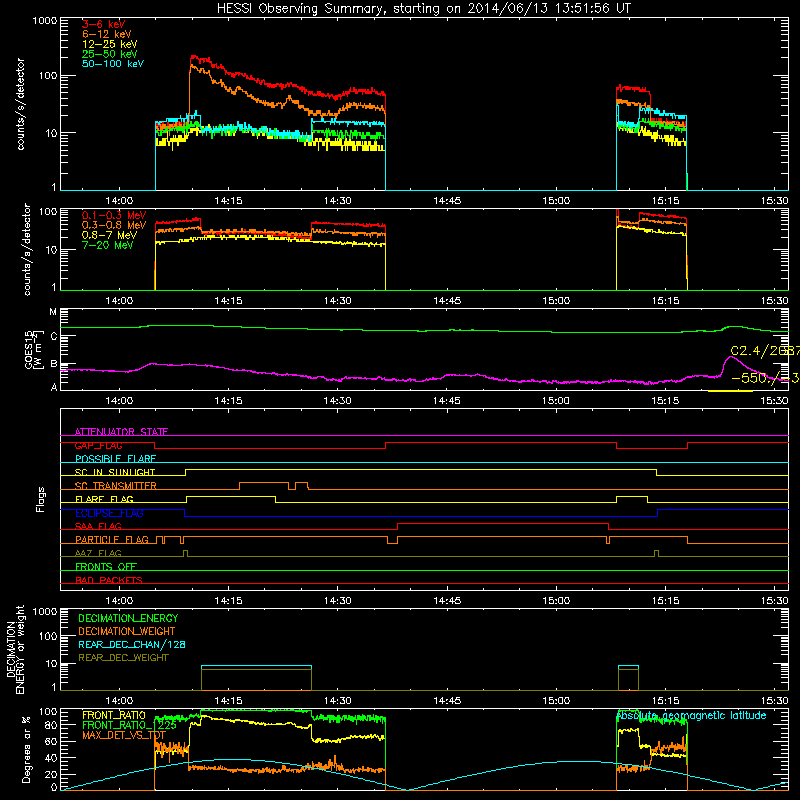Select the "Degrees or %" axis label
Image resolution: width=800 pixels, height=800 pixels.
[26, 750]
